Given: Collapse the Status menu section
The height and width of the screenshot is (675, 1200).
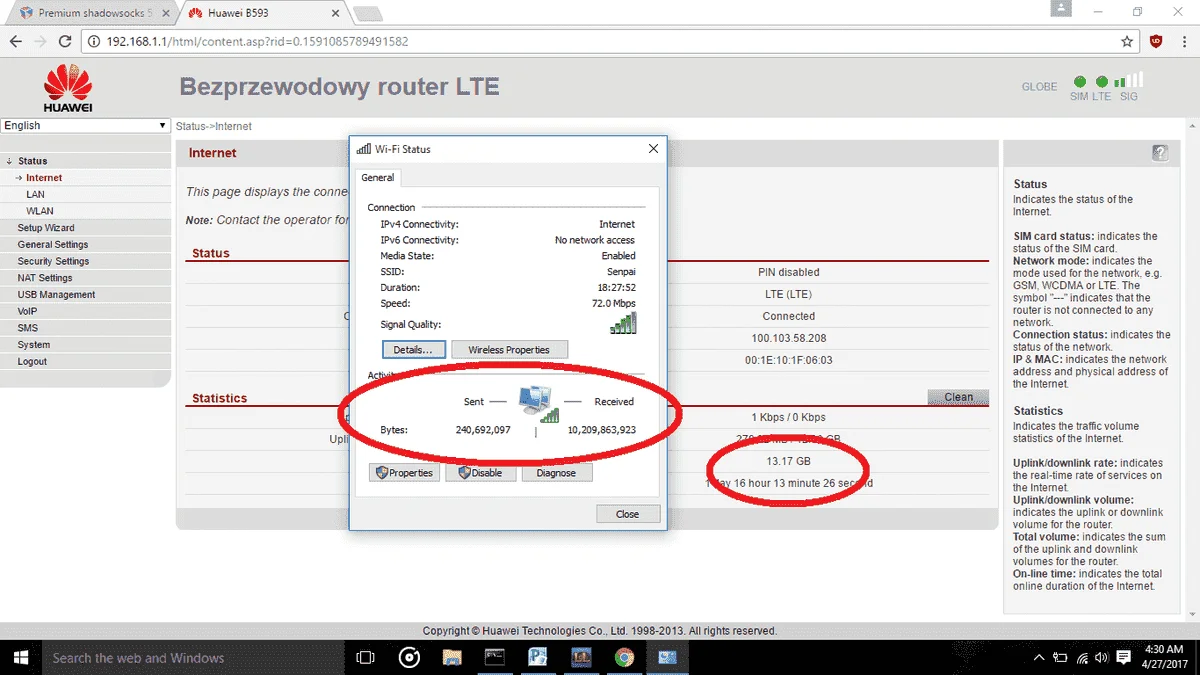Looking at the screenshot, I should (x=32, y=161).
